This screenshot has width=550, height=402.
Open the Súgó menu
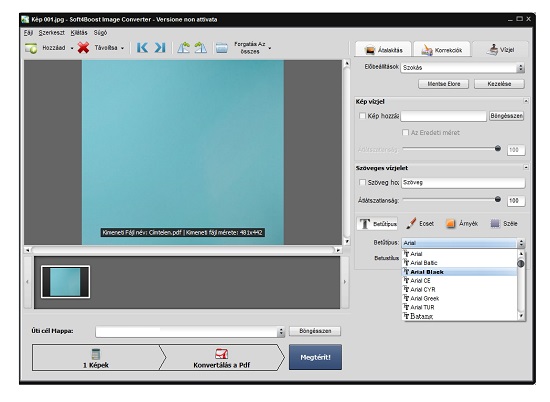(x=100, y=33)
